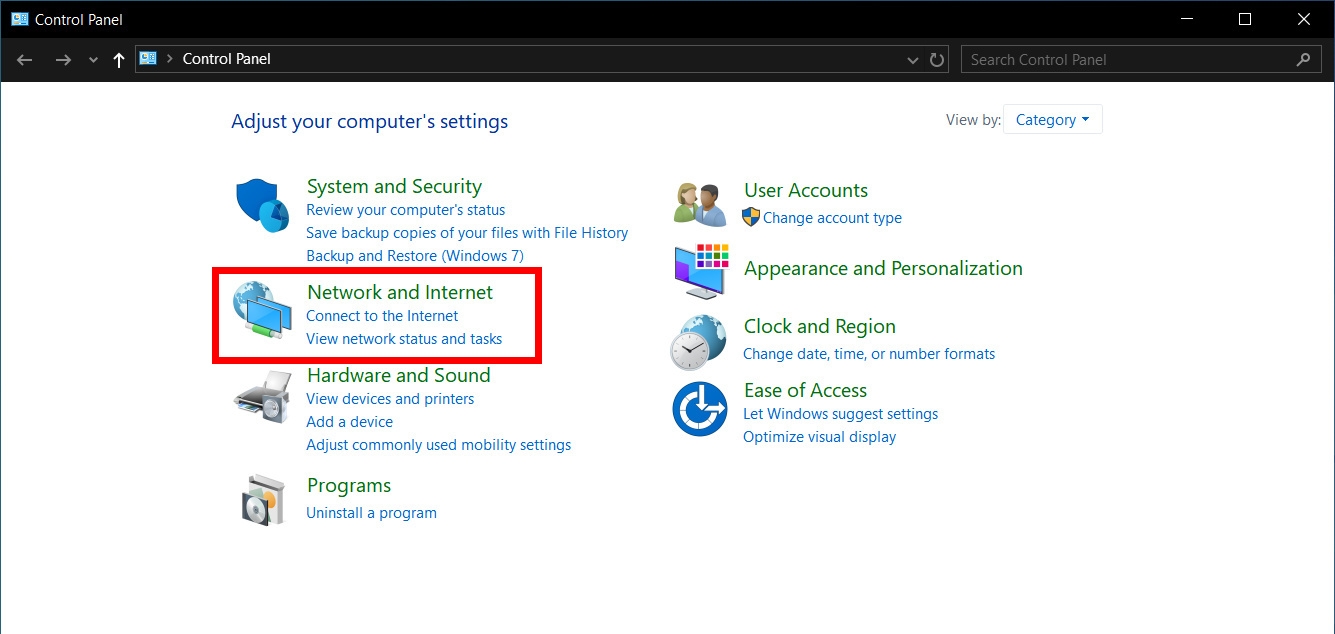Refresh the Control Panel address bar
Image resolution: width=1335 pixels, height=634 pixels.
[x=937, y=60]
